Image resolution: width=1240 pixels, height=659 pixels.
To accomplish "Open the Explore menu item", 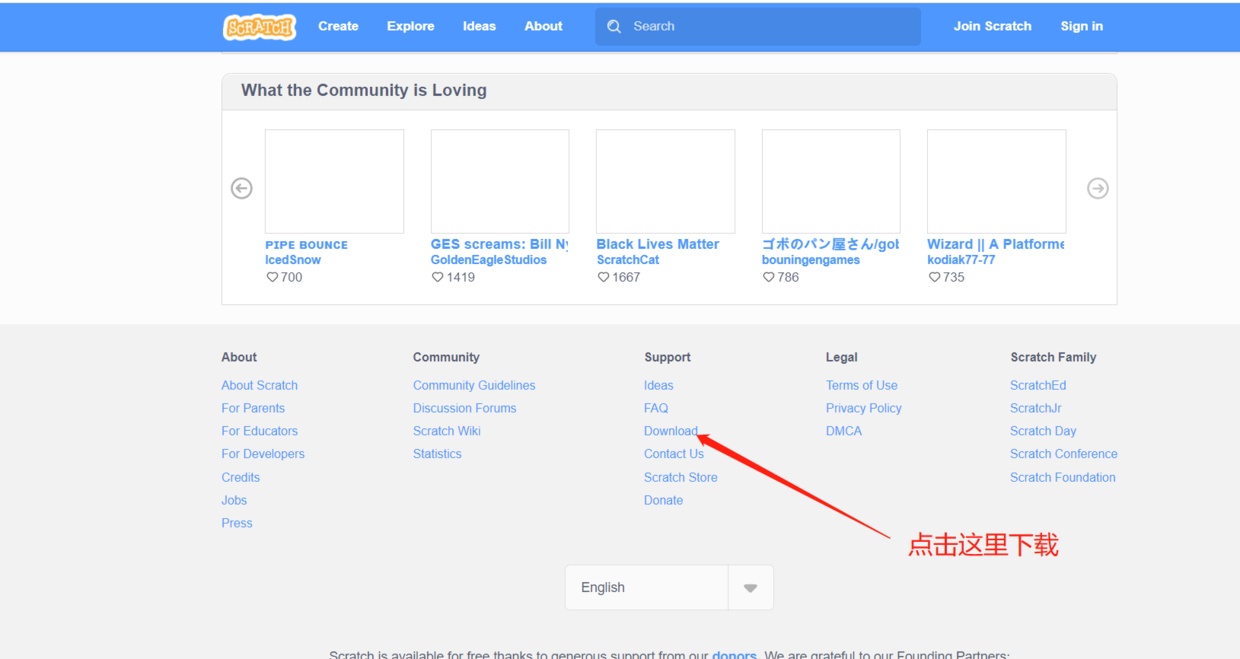I will [x=411, y=26].
